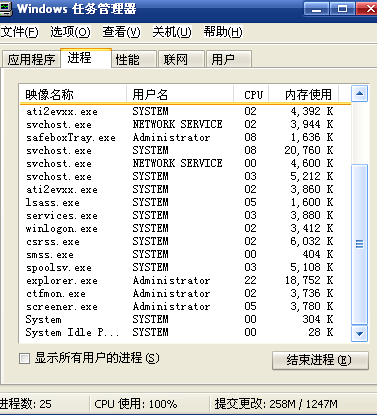Open the 文件(F) menu
This screenshot has height=415, width=377.
[20, 32]
